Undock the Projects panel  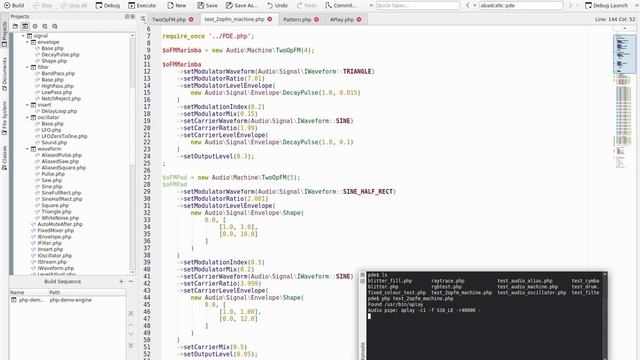click(127, 16)
